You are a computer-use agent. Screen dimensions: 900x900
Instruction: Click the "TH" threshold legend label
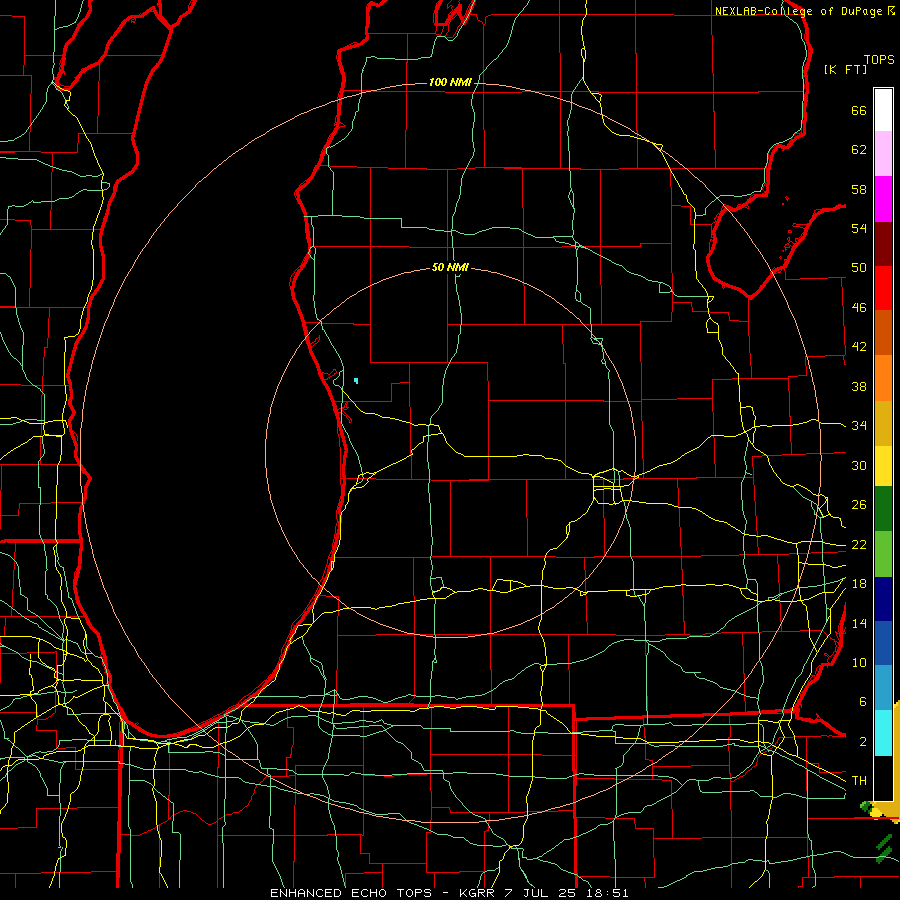pos(859,781)
